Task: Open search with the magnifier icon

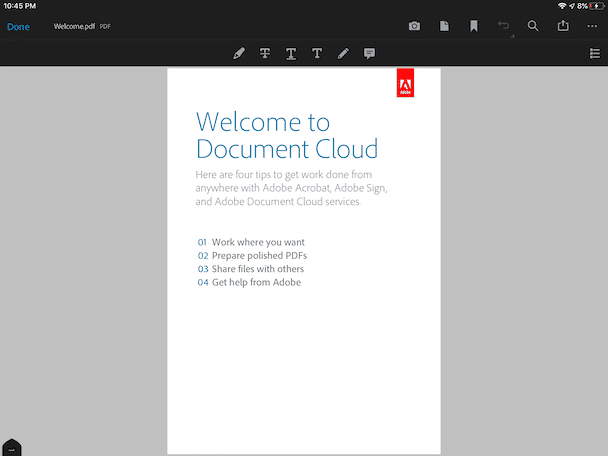Action: [533, 26]
